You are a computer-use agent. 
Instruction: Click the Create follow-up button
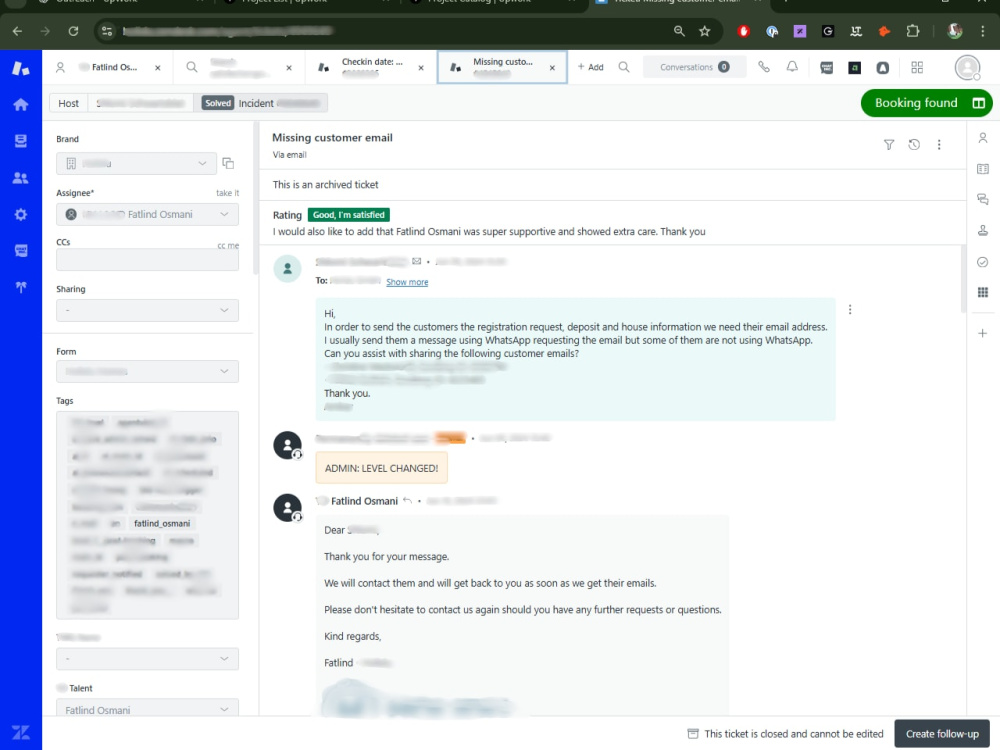942,733
